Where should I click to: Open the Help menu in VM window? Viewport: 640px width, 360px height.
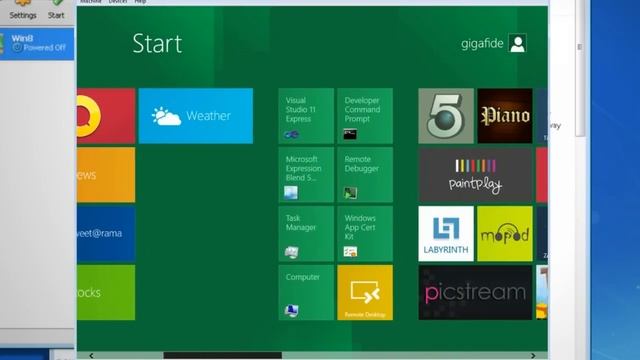[140, 2]
